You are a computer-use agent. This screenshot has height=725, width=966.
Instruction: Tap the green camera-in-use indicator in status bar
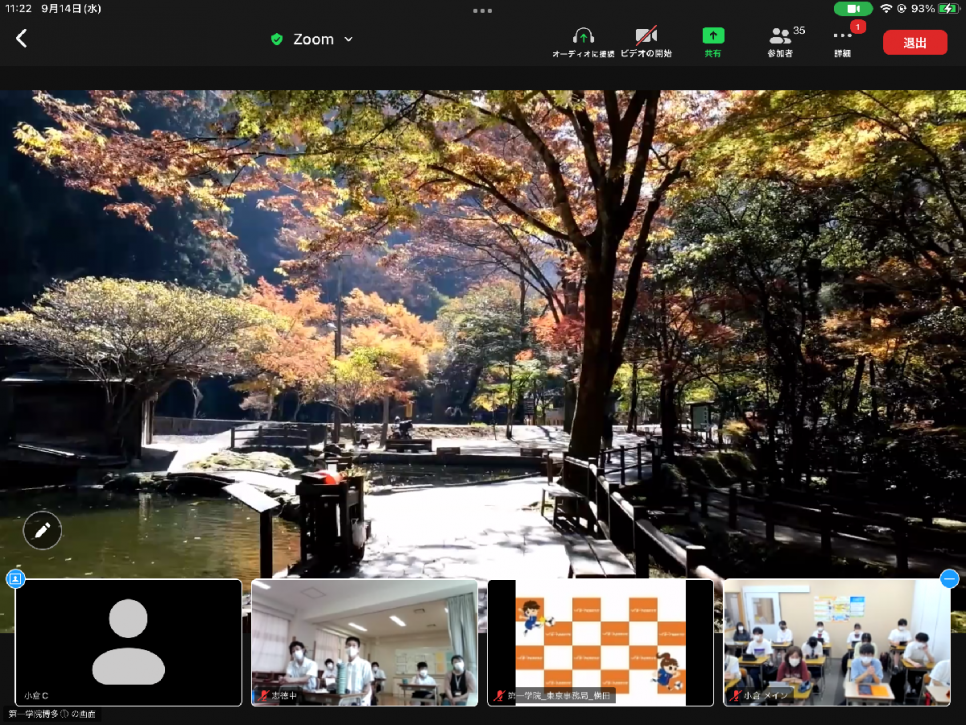(852, 9)
